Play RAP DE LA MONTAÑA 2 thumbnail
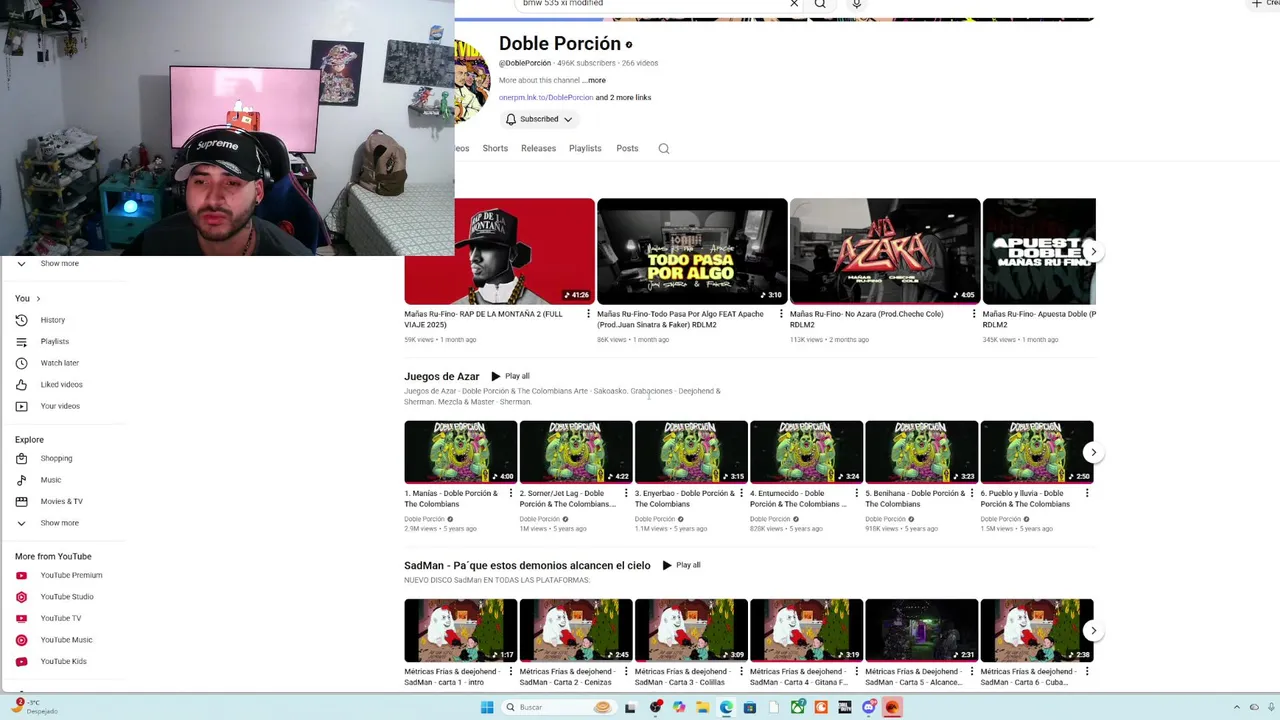The width and height of the screenshot is (1280, 720). [x=499, y=251]
